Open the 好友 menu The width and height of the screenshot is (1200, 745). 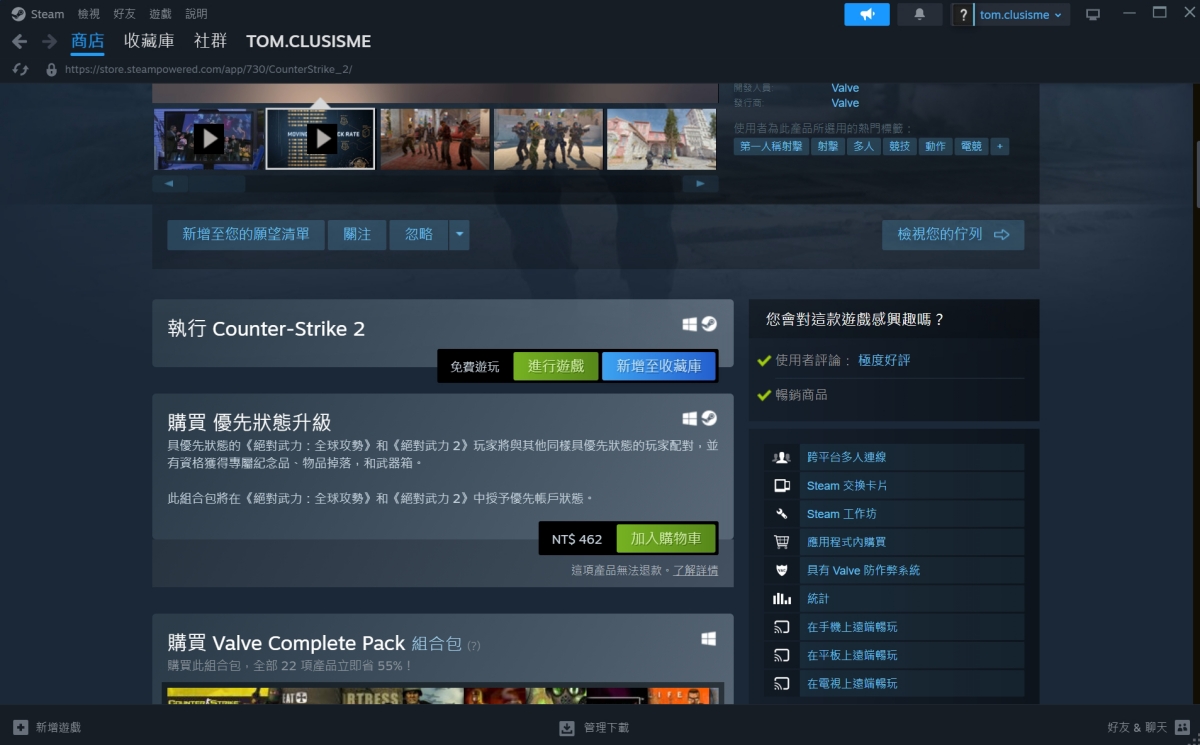coord(125,14)
